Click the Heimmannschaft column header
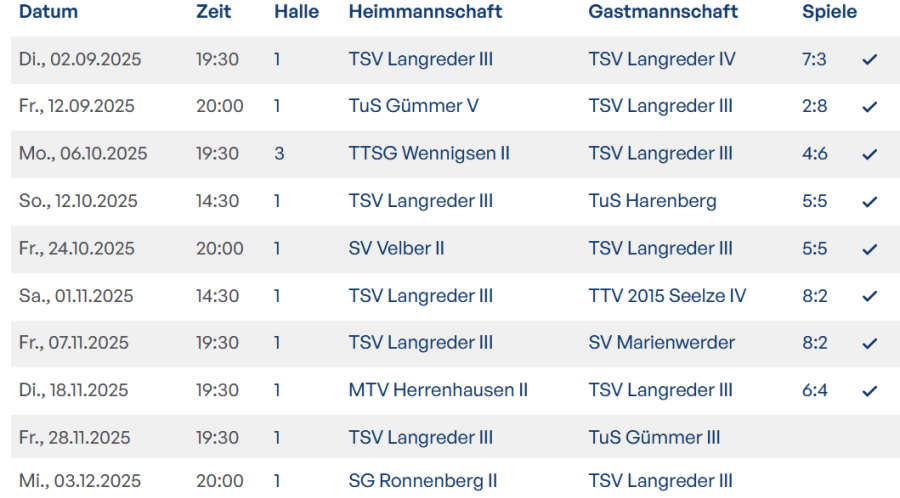This screenshot has width=900, height=498. [x=425, y=12]
